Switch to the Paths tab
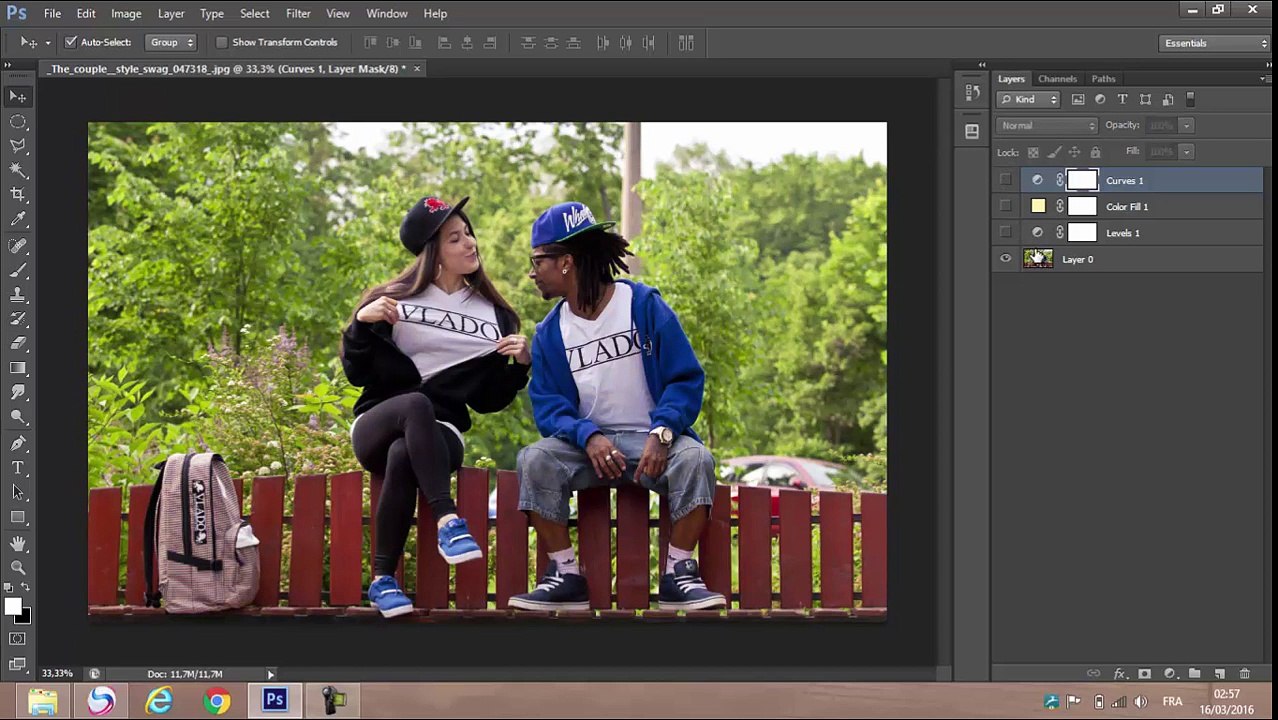Image resolution: width=1278 pixels, height=720 pixels. point(1103,79)
